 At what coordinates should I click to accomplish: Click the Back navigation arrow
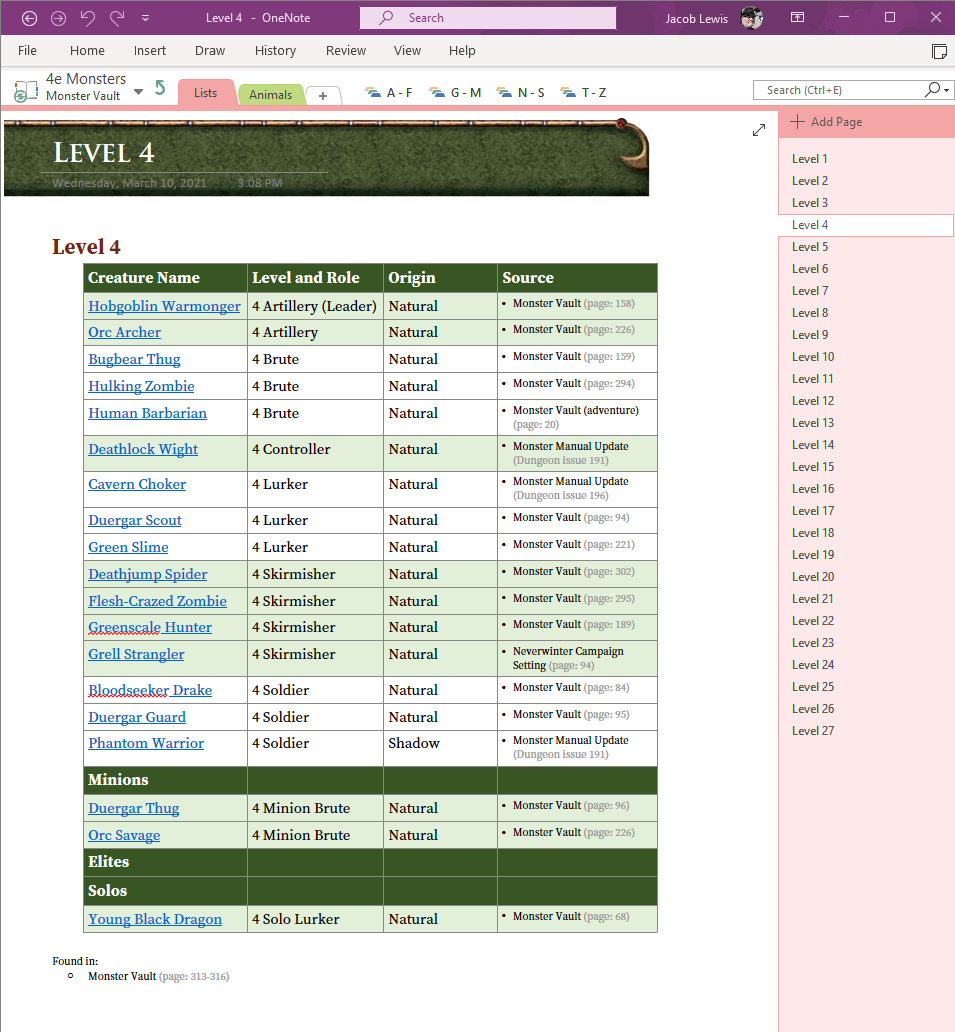click(29, 18)
